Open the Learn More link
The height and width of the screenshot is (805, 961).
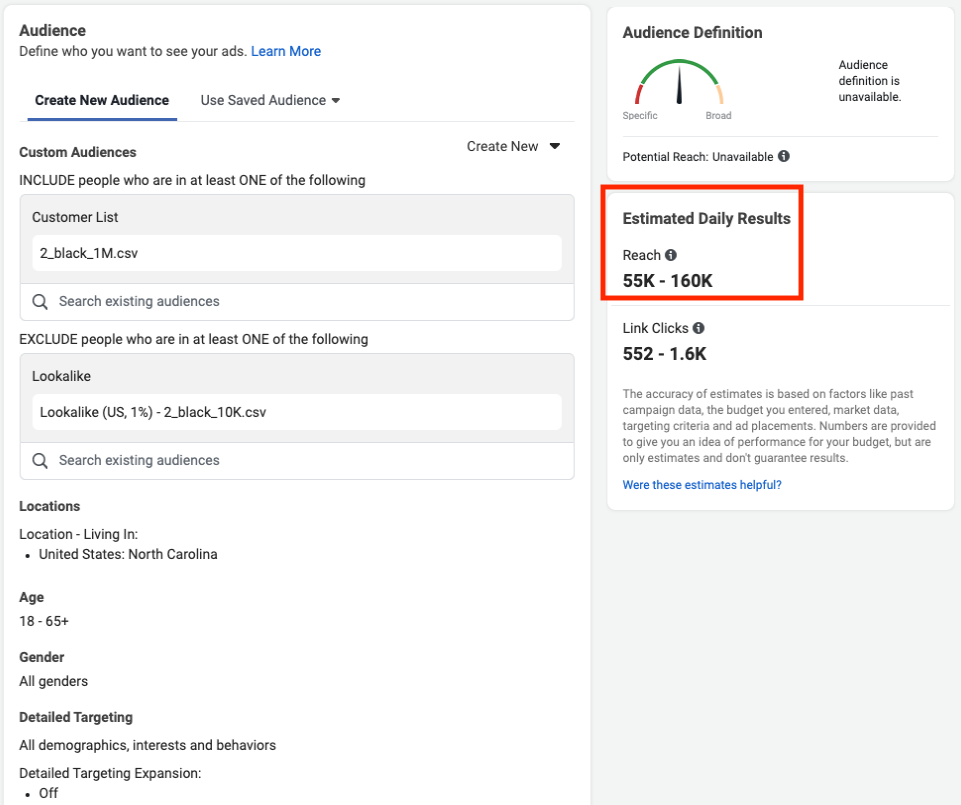[286, 51]
